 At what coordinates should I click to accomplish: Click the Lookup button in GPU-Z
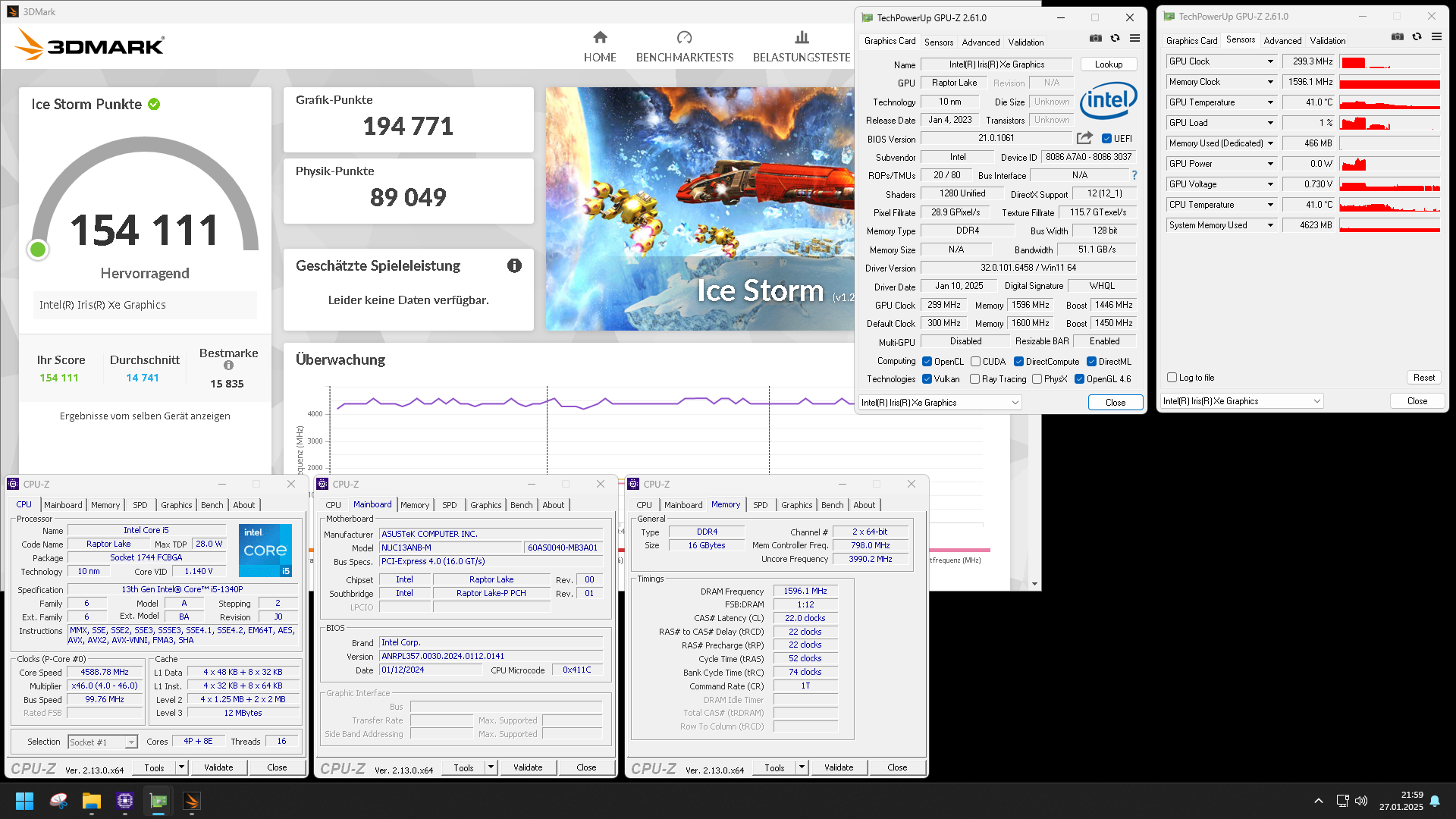1108,64
